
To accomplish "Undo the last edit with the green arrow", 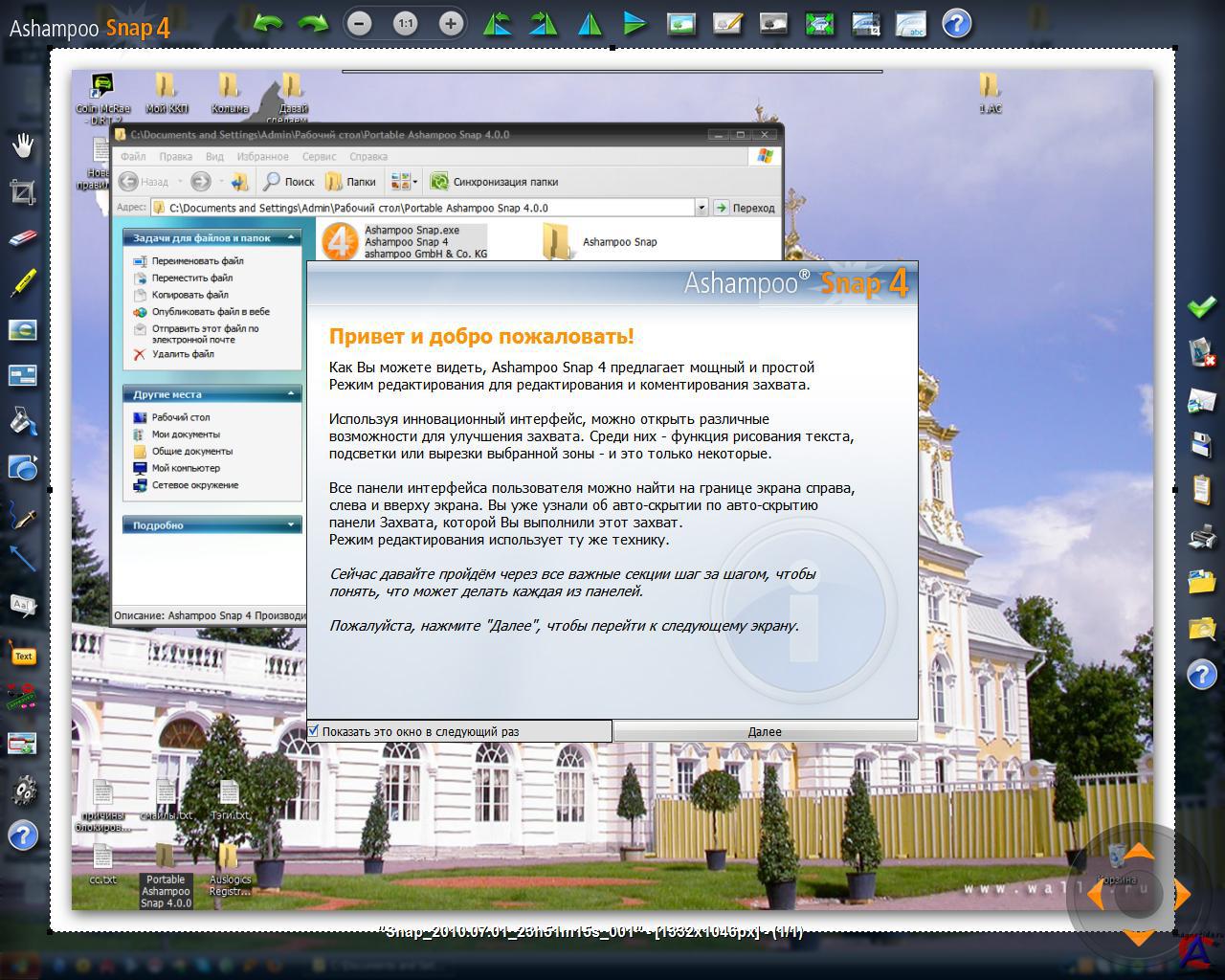I will point(268,23).
